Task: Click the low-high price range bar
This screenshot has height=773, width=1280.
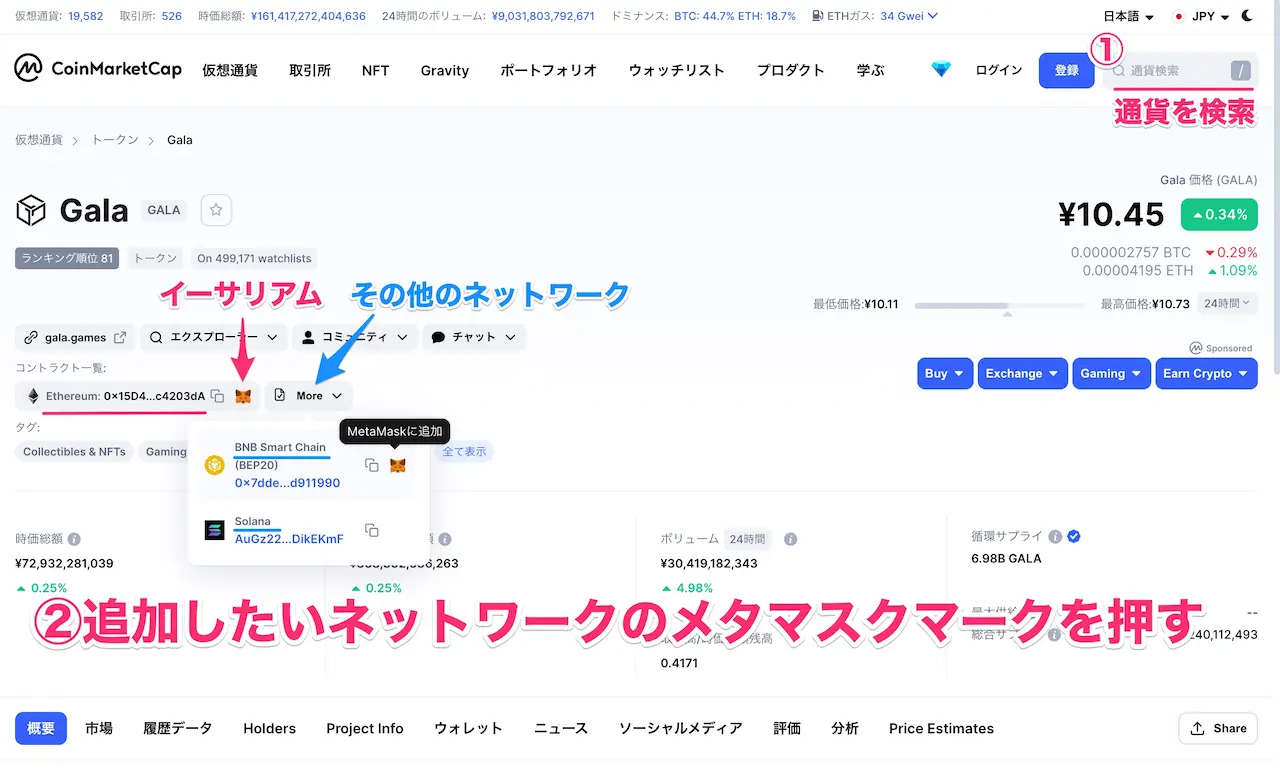Action: tap(999, 305)
